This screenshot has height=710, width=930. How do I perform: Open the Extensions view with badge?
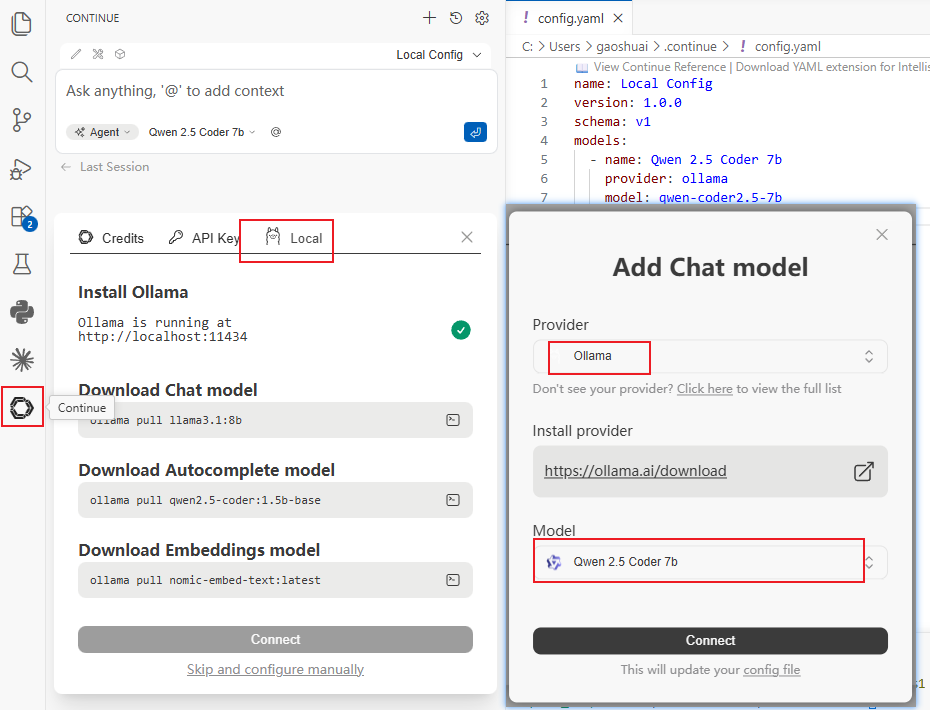point(23,218)
